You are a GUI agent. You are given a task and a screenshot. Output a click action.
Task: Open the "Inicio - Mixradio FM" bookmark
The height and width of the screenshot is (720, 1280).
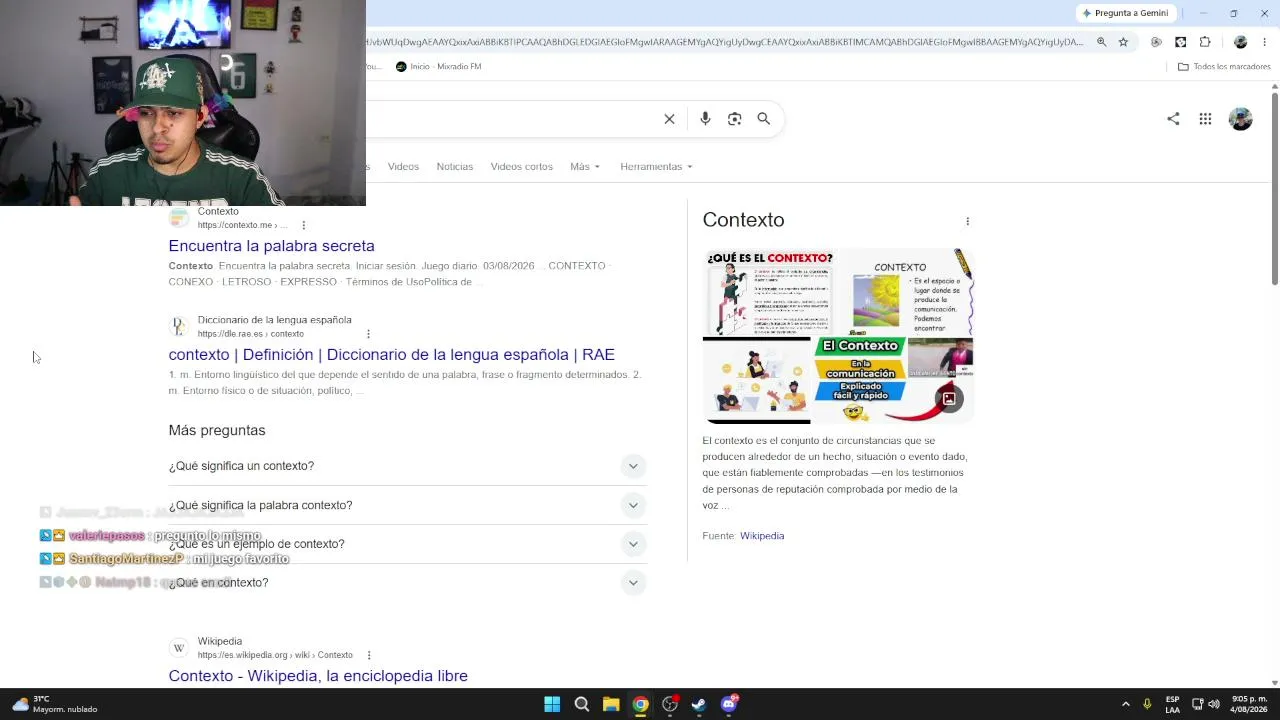coord(439,67)
